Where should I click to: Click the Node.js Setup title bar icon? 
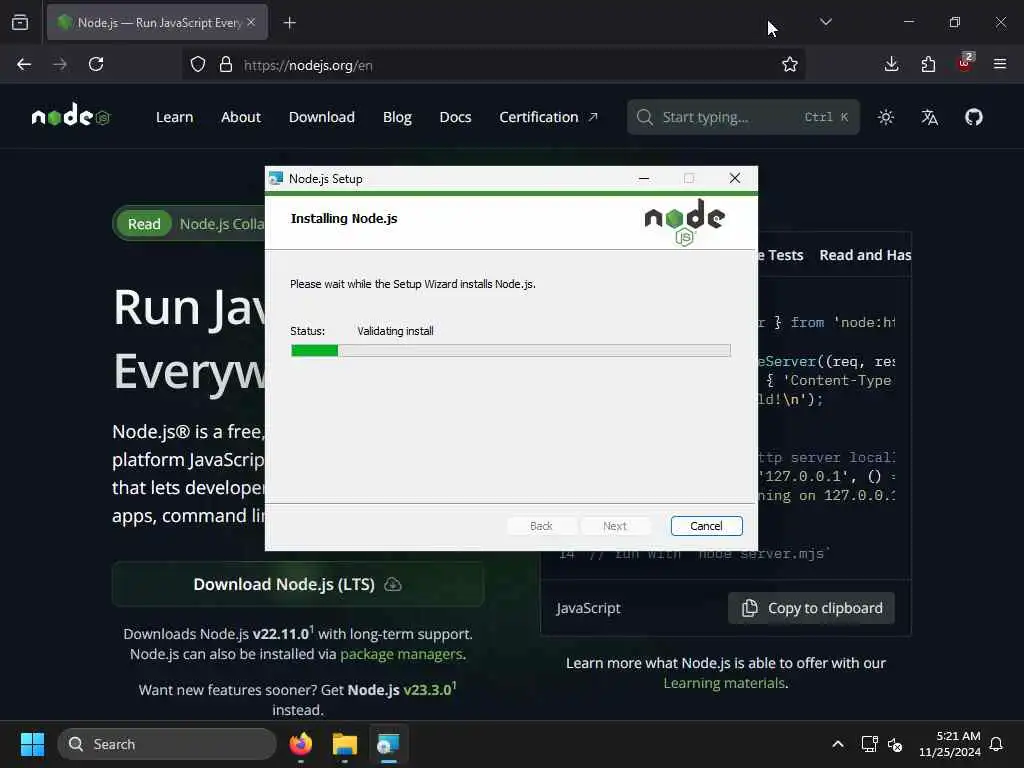(x=276, y=178)
